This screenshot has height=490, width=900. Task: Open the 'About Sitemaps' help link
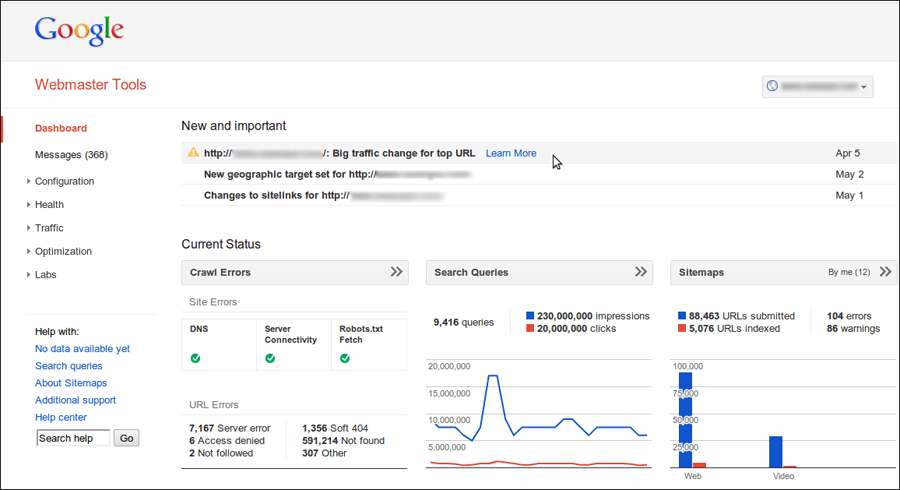point(71,383)
